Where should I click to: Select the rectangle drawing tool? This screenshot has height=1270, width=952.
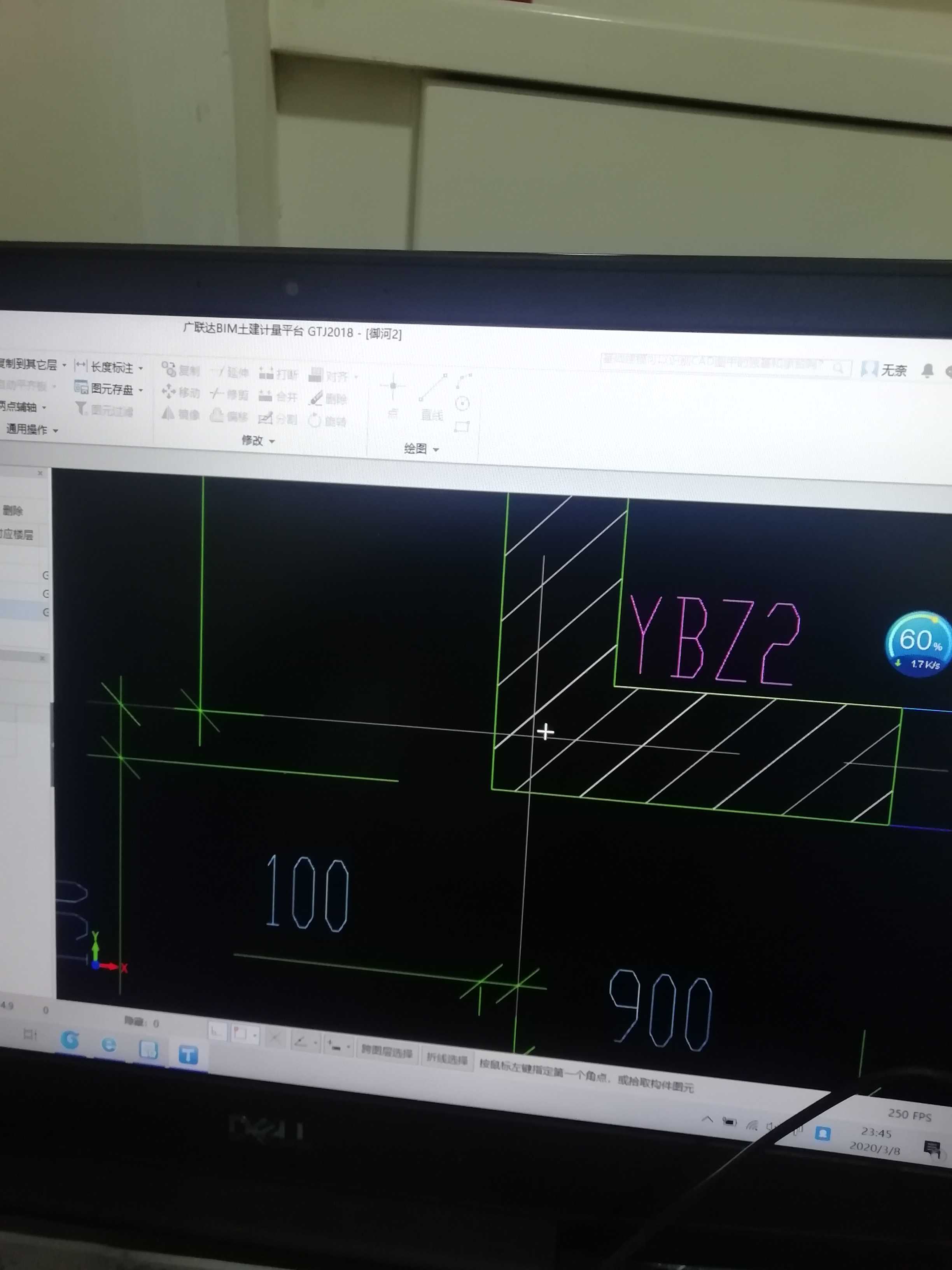tap(462, 426)
